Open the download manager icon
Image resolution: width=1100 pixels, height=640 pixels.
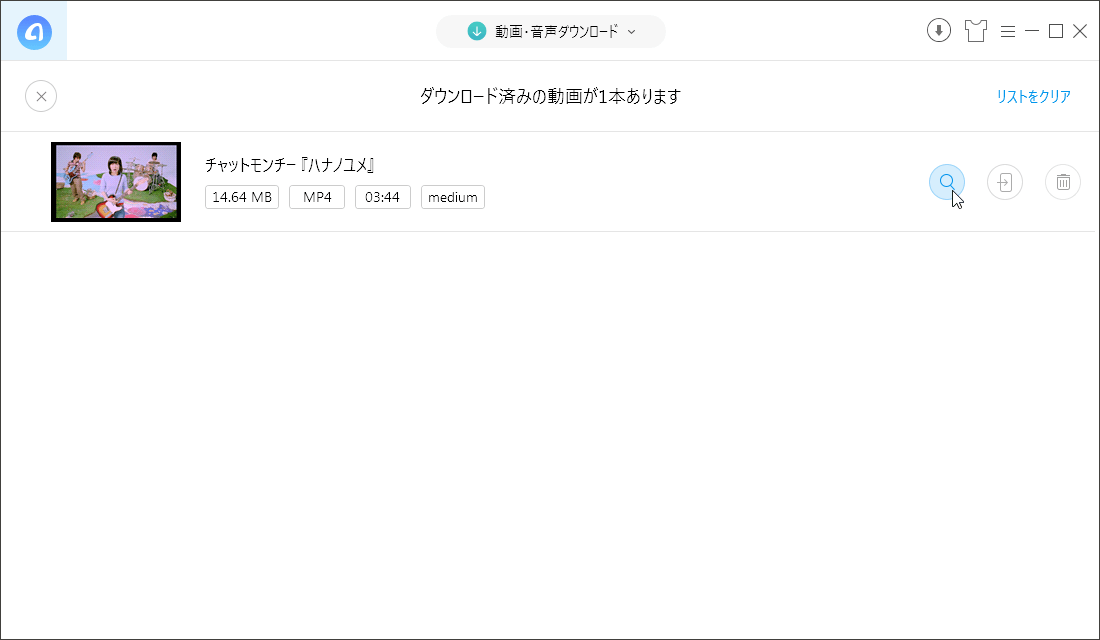(939, 31)
